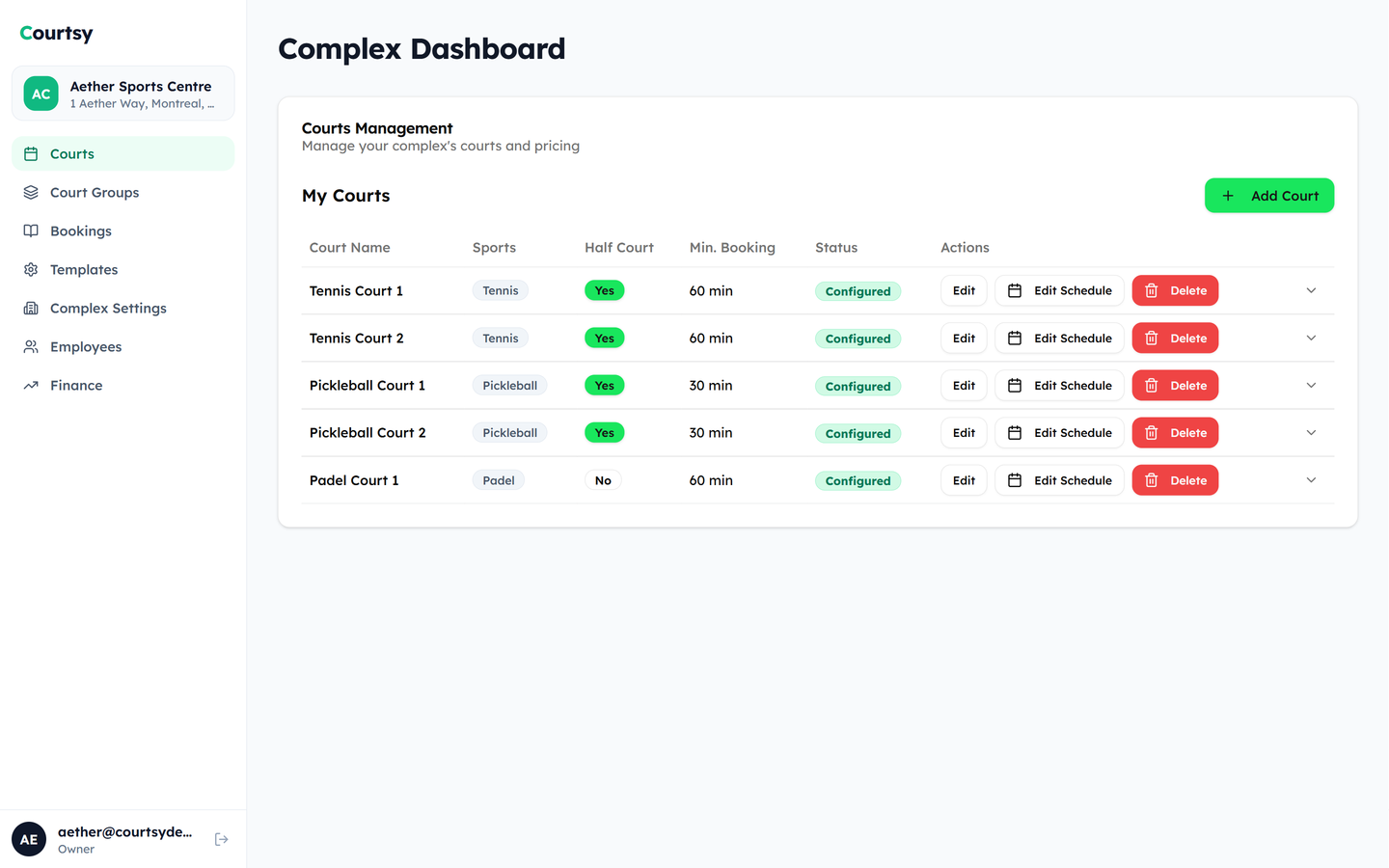Open the Bookings page

123,231
